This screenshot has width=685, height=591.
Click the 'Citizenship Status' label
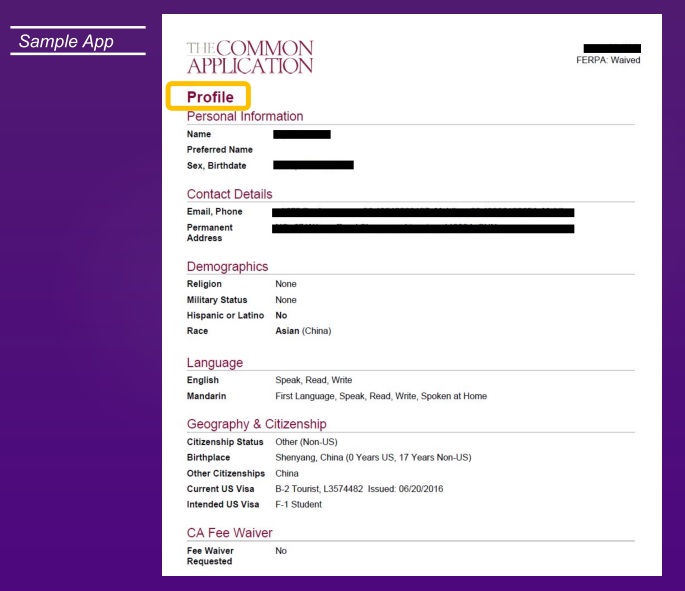[x=225, y=442]
